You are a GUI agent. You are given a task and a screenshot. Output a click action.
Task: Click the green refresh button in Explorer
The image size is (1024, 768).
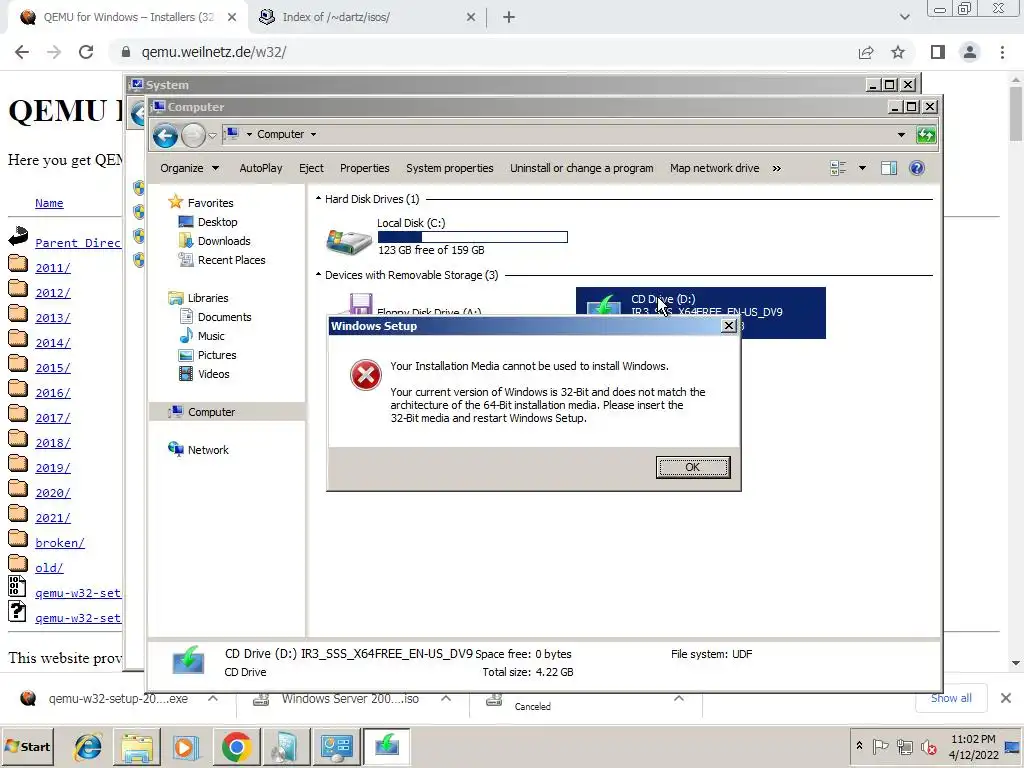point(926,135)
